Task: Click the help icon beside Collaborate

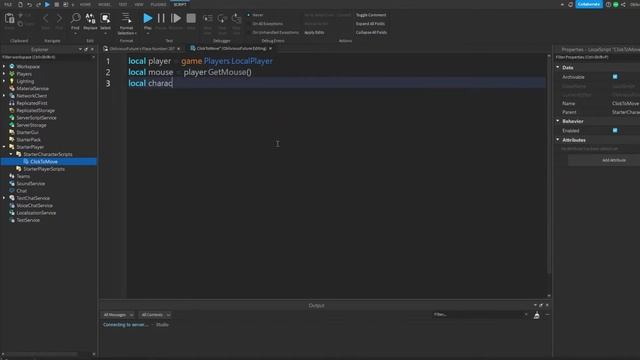Action: [x=608, y=4]
